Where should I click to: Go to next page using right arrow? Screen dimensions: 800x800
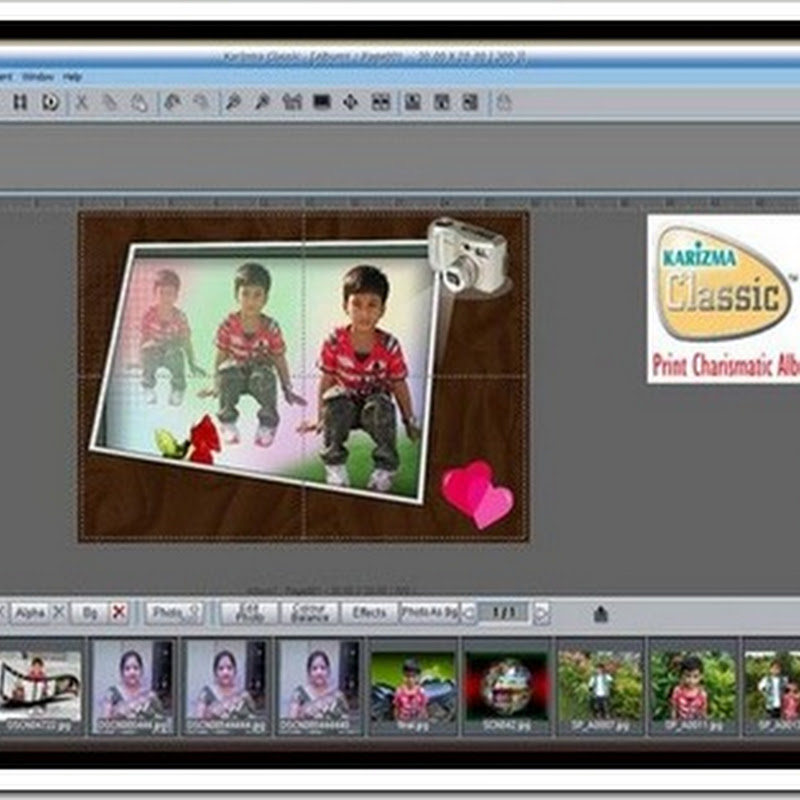coord(542,613)
